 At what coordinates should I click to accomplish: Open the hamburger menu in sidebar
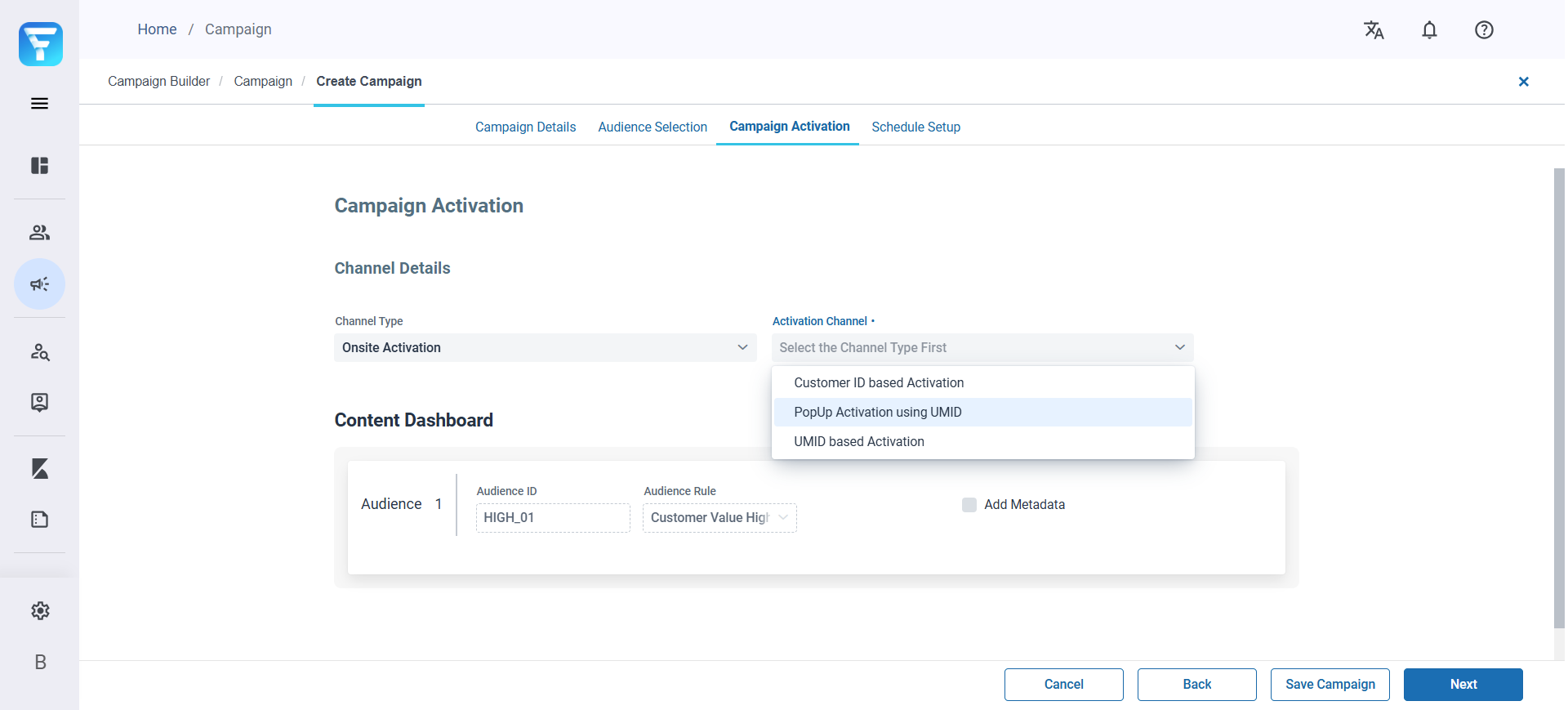[39, 104]
